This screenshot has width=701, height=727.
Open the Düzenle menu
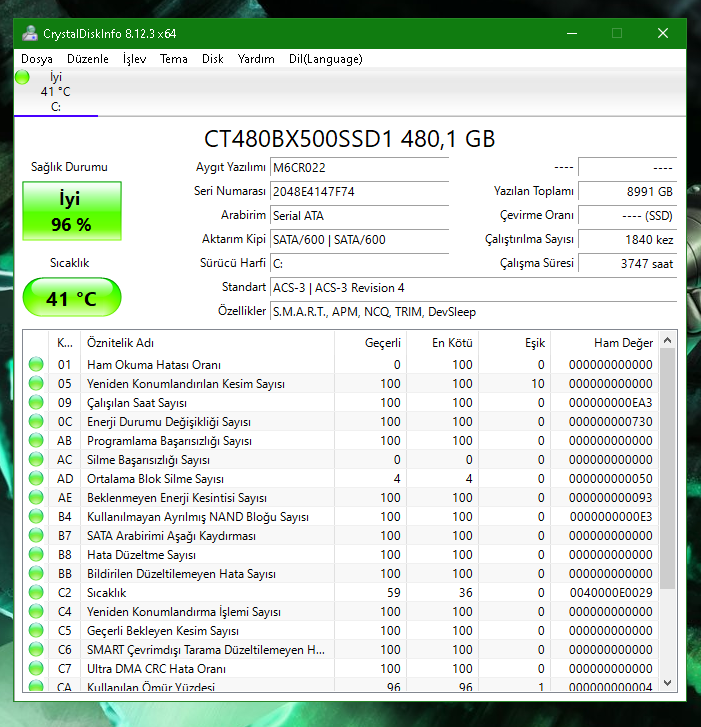tap(88, 59)
